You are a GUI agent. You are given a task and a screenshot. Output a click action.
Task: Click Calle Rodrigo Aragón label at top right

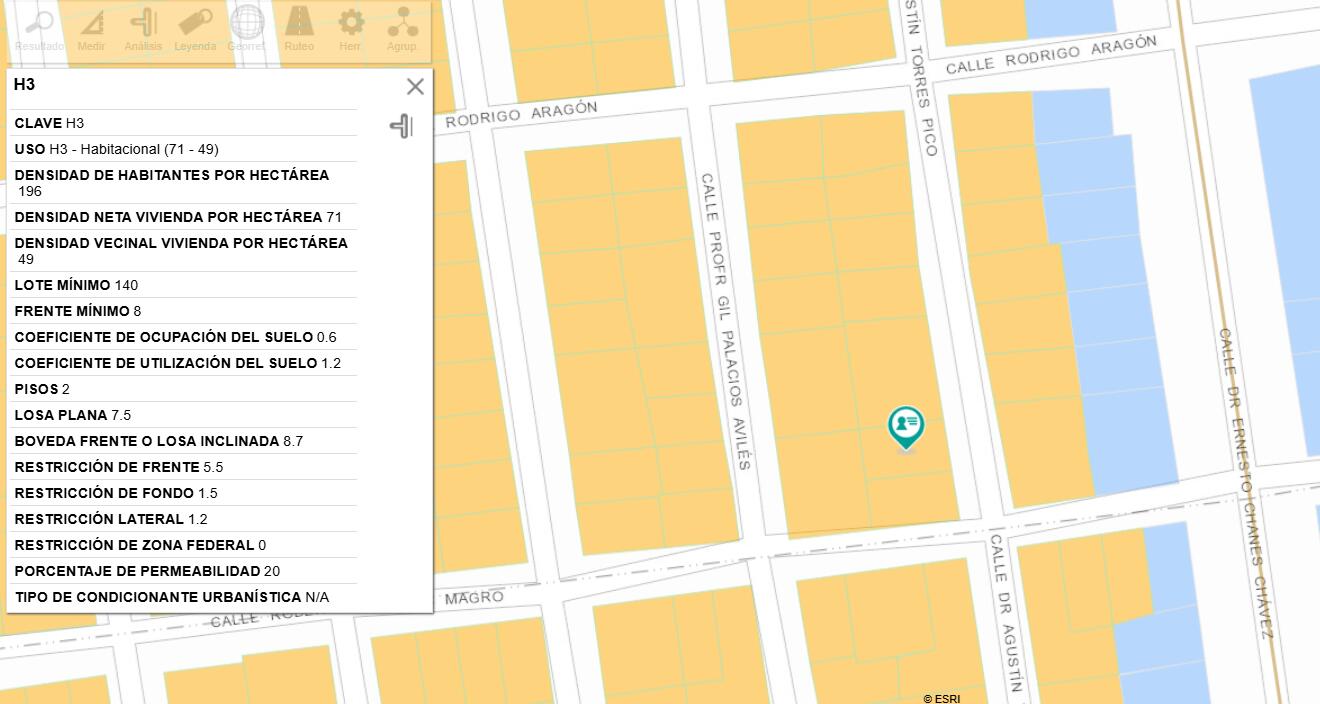(1051, 54)
